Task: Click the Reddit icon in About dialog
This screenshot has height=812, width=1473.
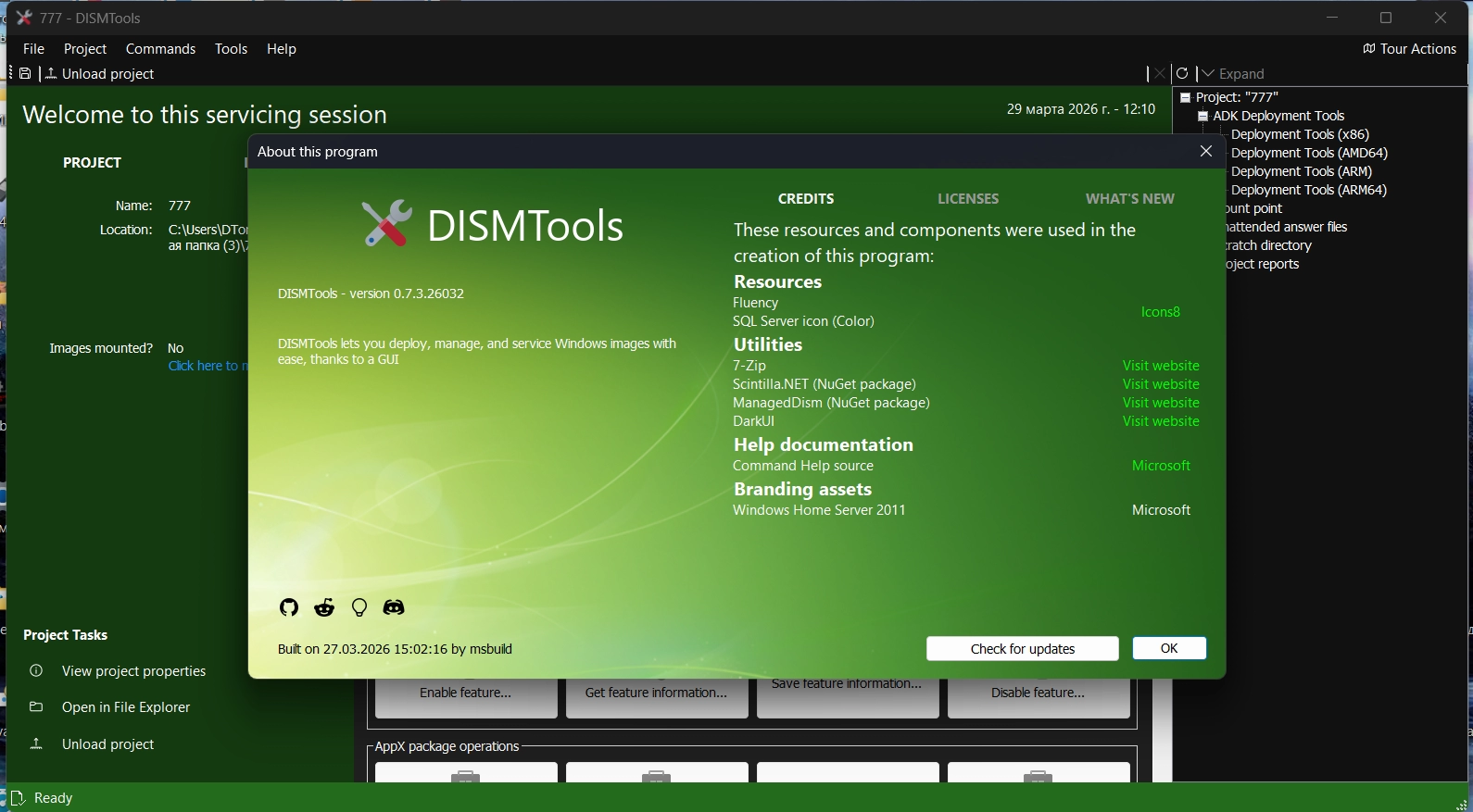Action: pos(324,607)
